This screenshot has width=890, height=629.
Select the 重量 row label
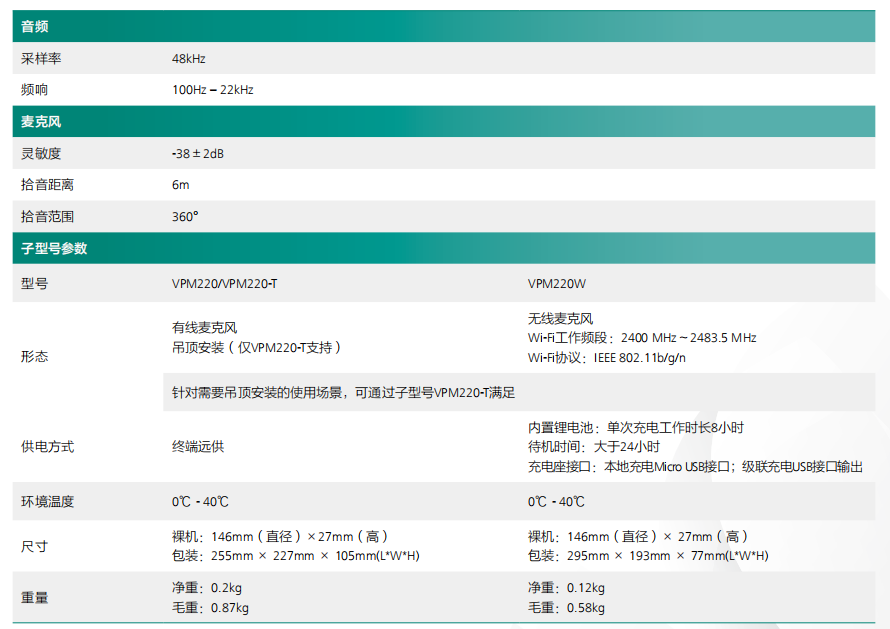tap(34, 597)
